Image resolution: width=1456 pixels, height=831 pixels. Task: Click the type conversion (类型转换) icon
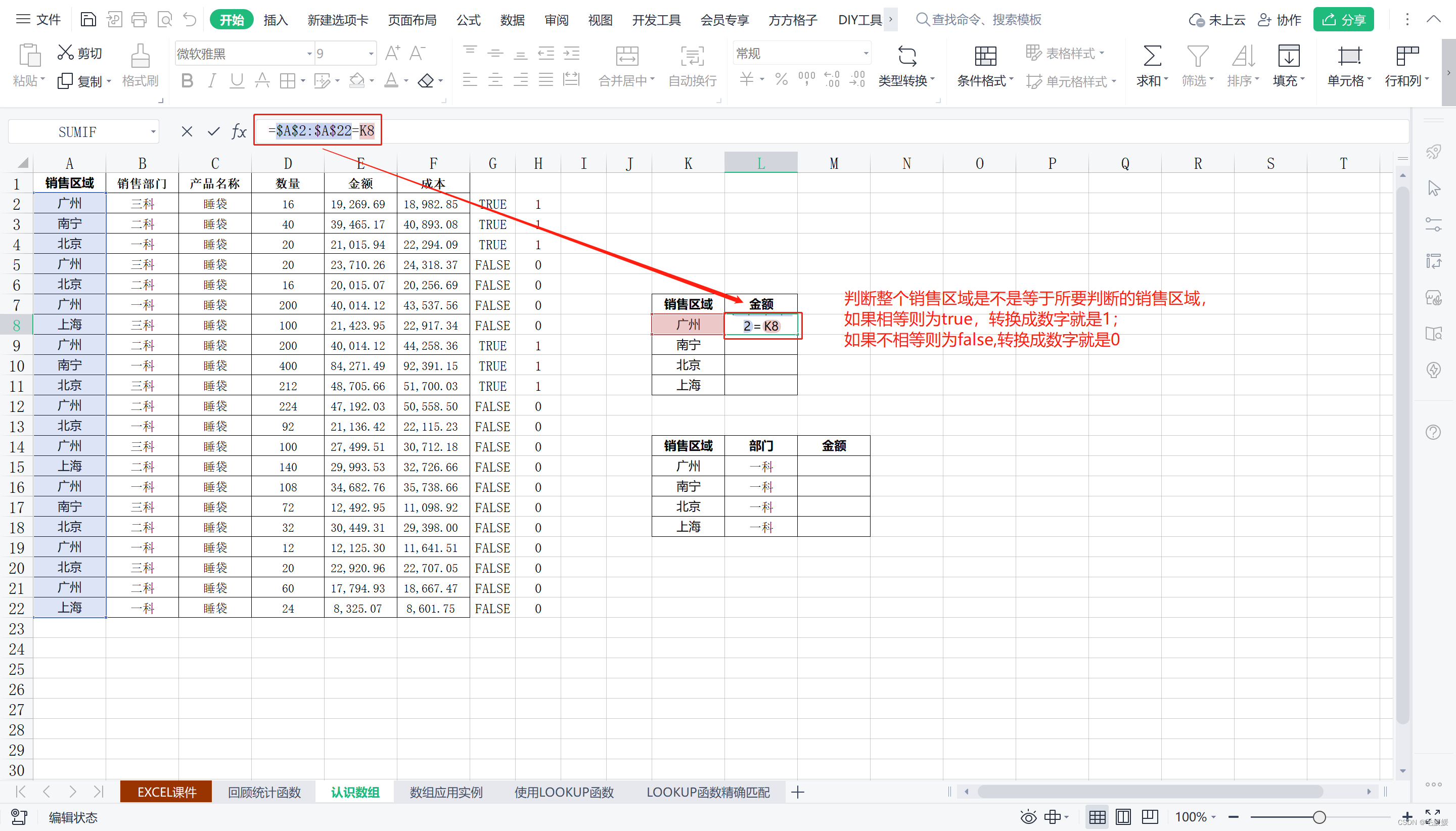pyautogui.click(x=906, y=57)
